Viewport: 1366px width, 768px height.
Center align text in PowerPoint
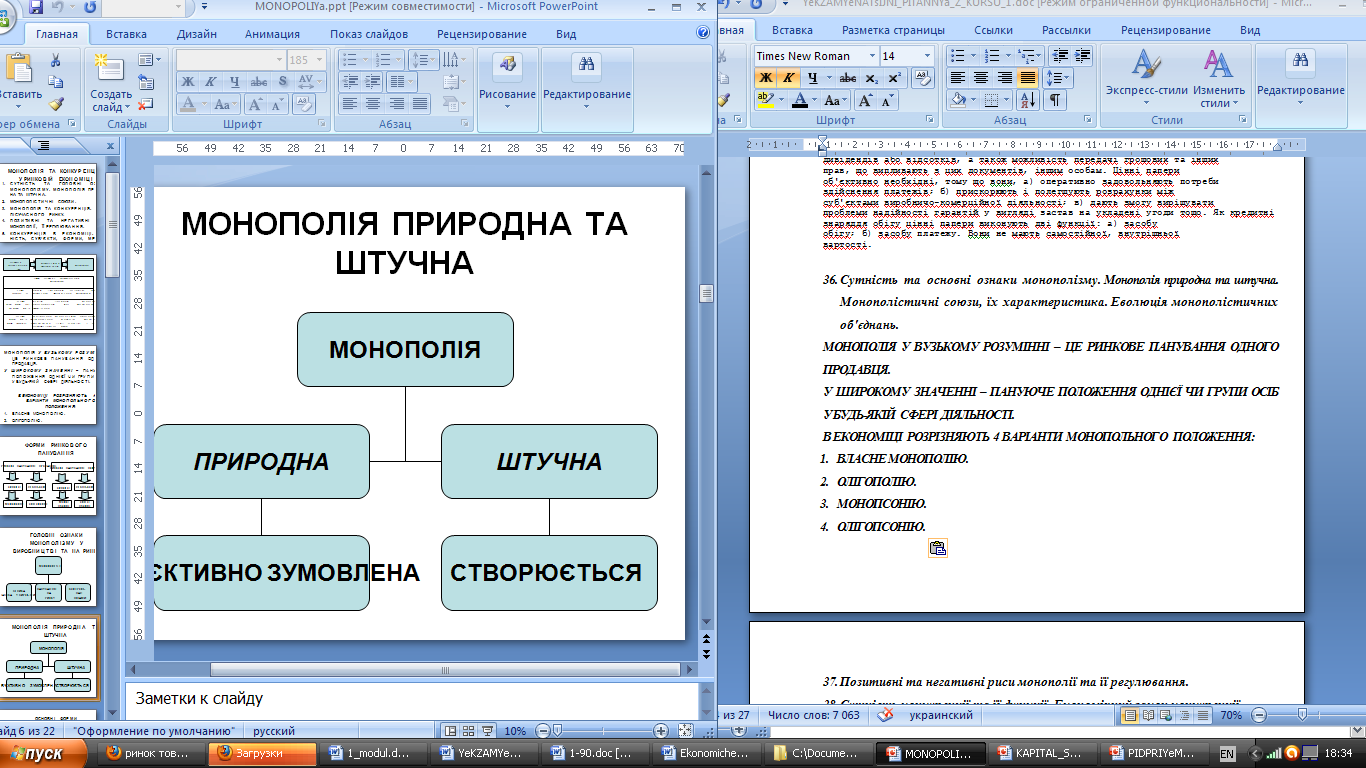click(372, 104)
